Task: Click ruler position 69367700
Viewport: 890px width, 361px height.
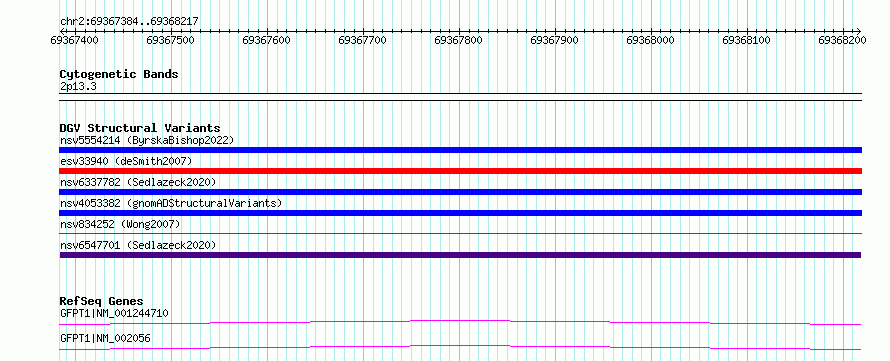Action: (x=362, y=40)
